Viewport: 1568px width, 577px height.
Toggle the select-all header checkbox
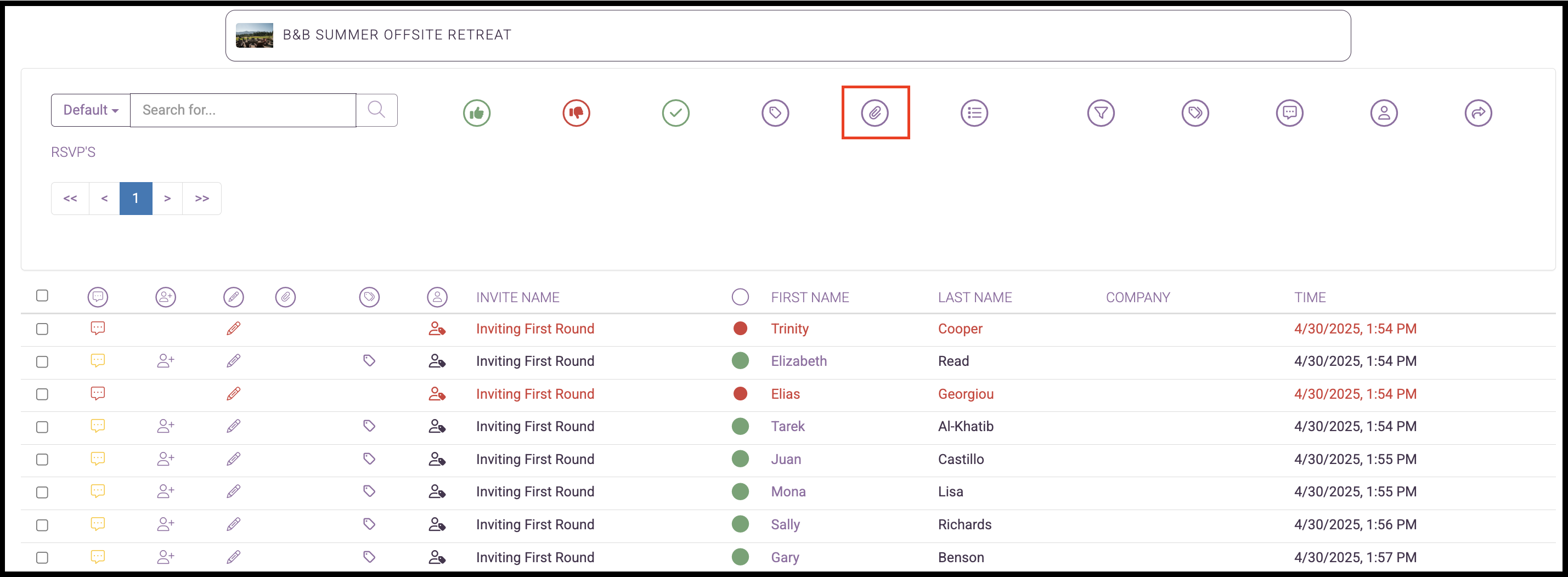pyautogui.click(x=42, y=296)
